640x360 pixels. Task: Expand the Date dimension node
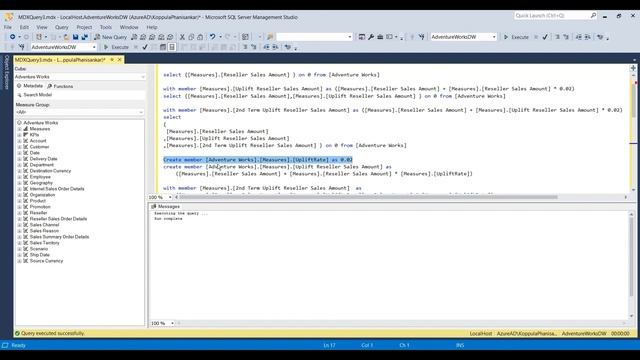pyautogui.click(x=19, y=153)
